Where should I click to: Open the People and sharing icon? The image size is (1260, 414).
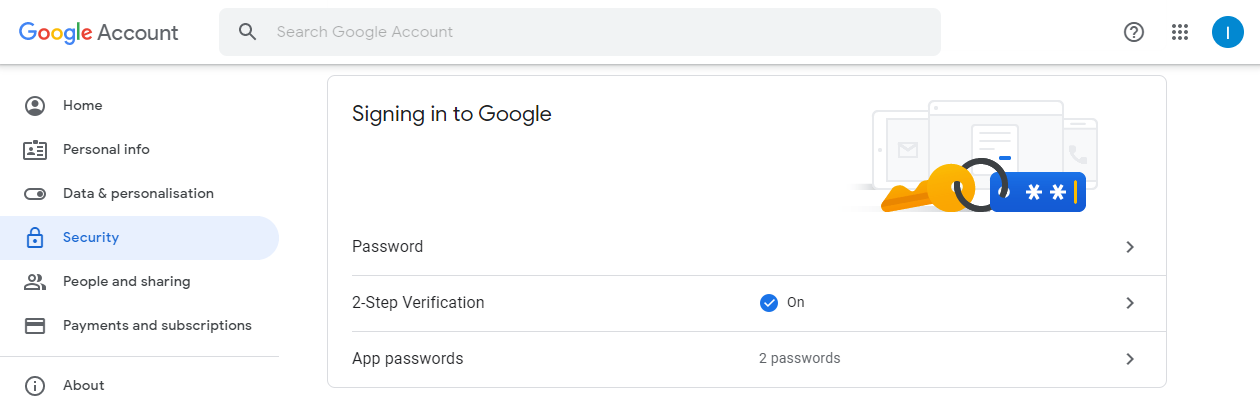[x=35, y=282]
